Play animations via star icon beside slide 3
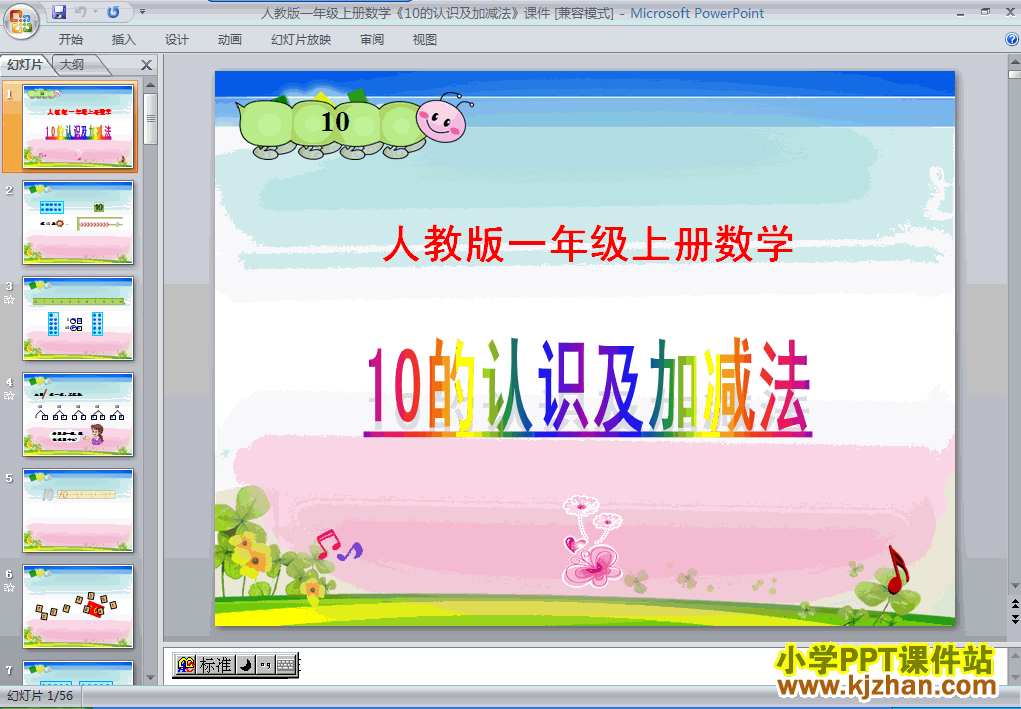 [x=9, y=300]
